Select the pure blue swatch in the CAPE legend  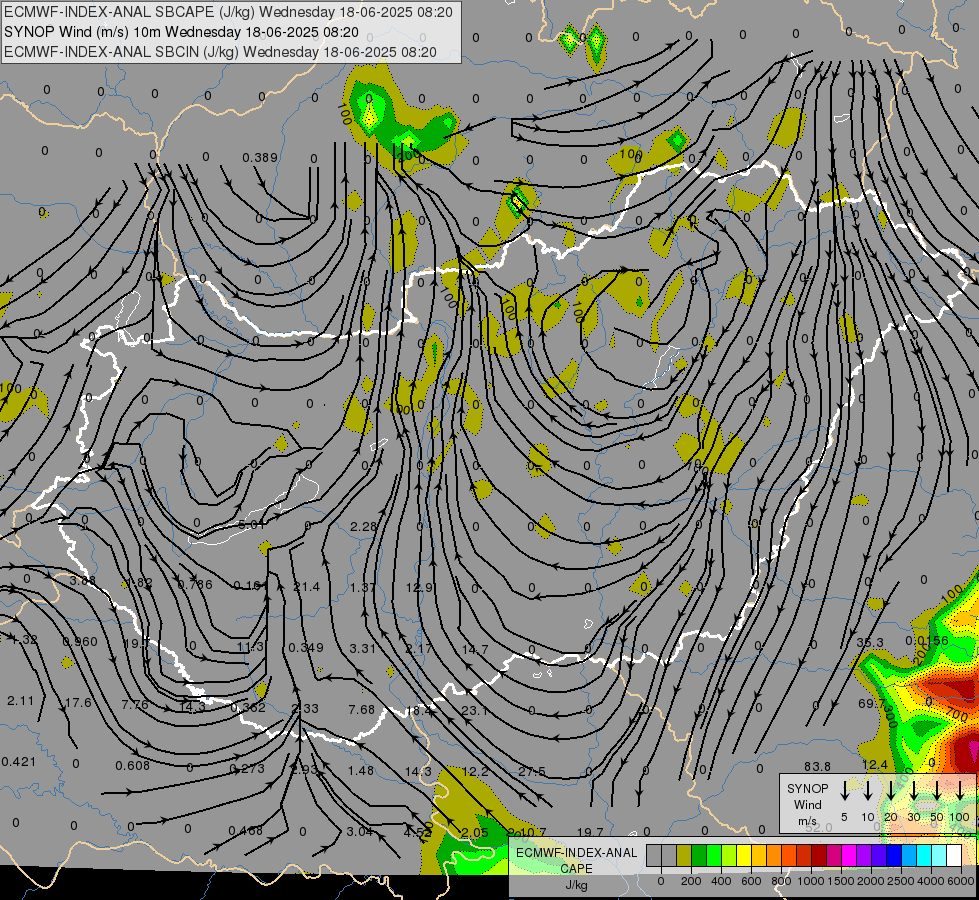point(893,855)
